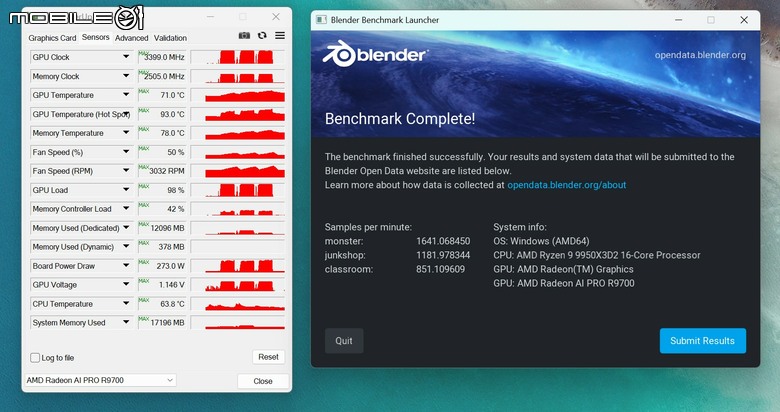The image size is (780, 412).
Task: Enable the Log to file checkbox
Action: click(35, 358)
